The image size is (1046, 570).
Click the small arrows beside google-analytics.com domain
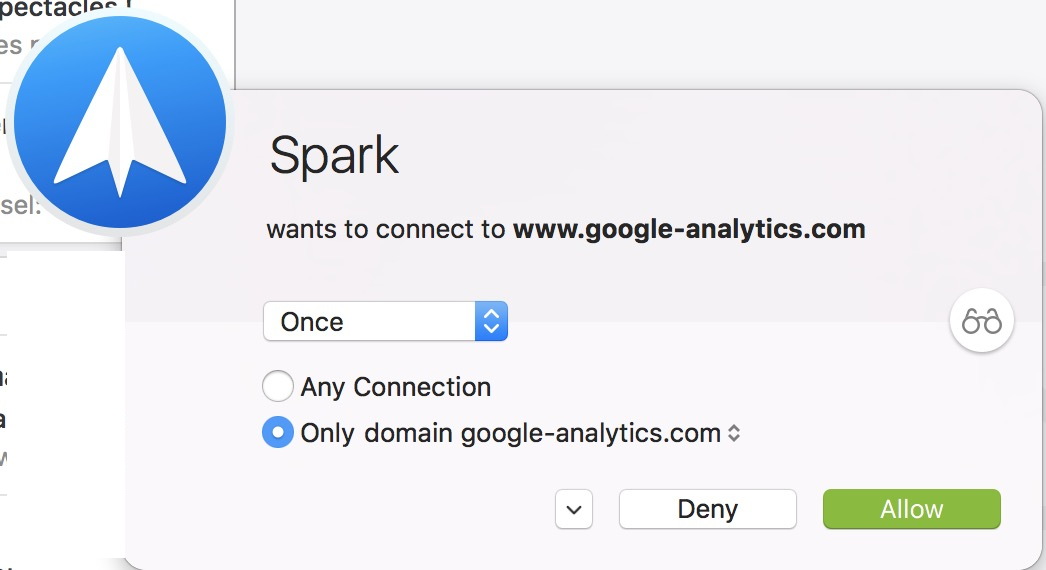[734, 434]
